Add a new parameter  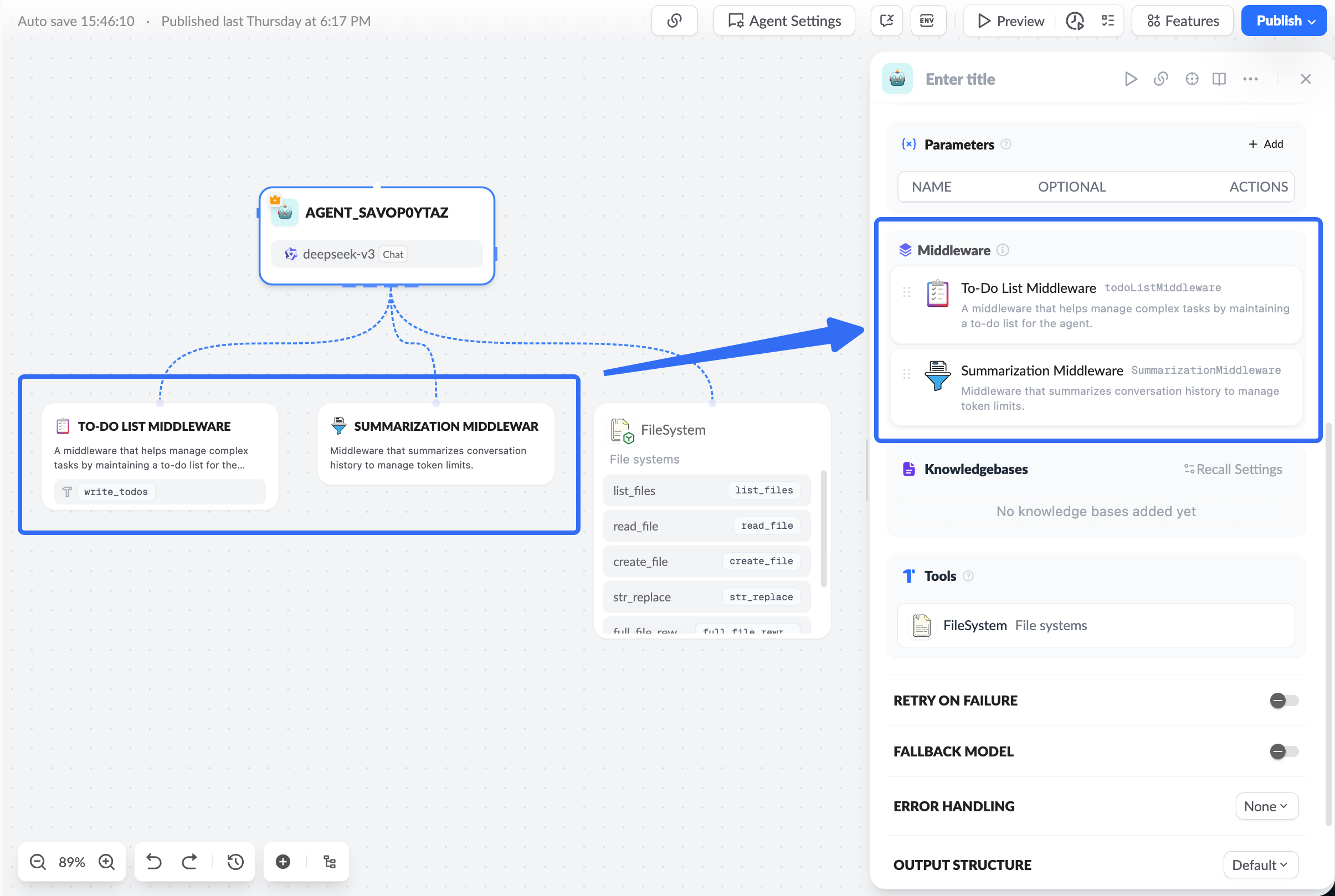1265,144
